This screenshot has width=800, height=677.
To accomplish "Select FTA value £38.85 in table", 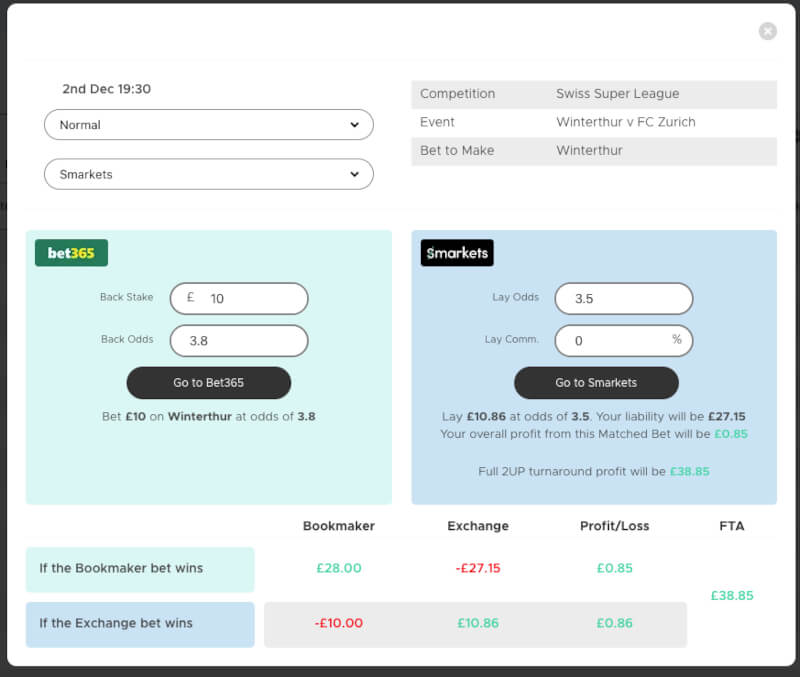I will pos(732,596).
